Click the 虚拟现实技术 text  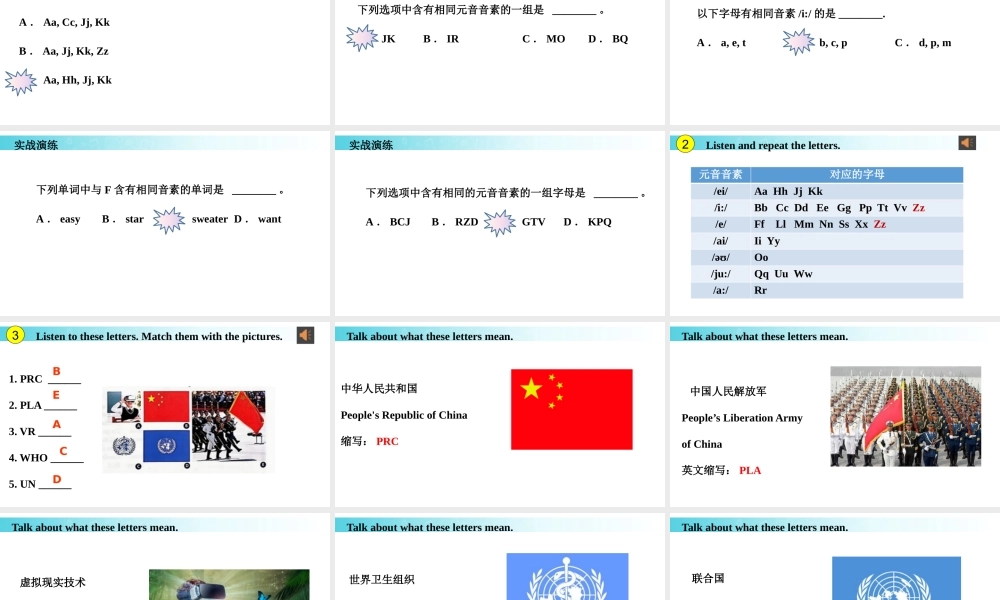[x=52, y=582]
